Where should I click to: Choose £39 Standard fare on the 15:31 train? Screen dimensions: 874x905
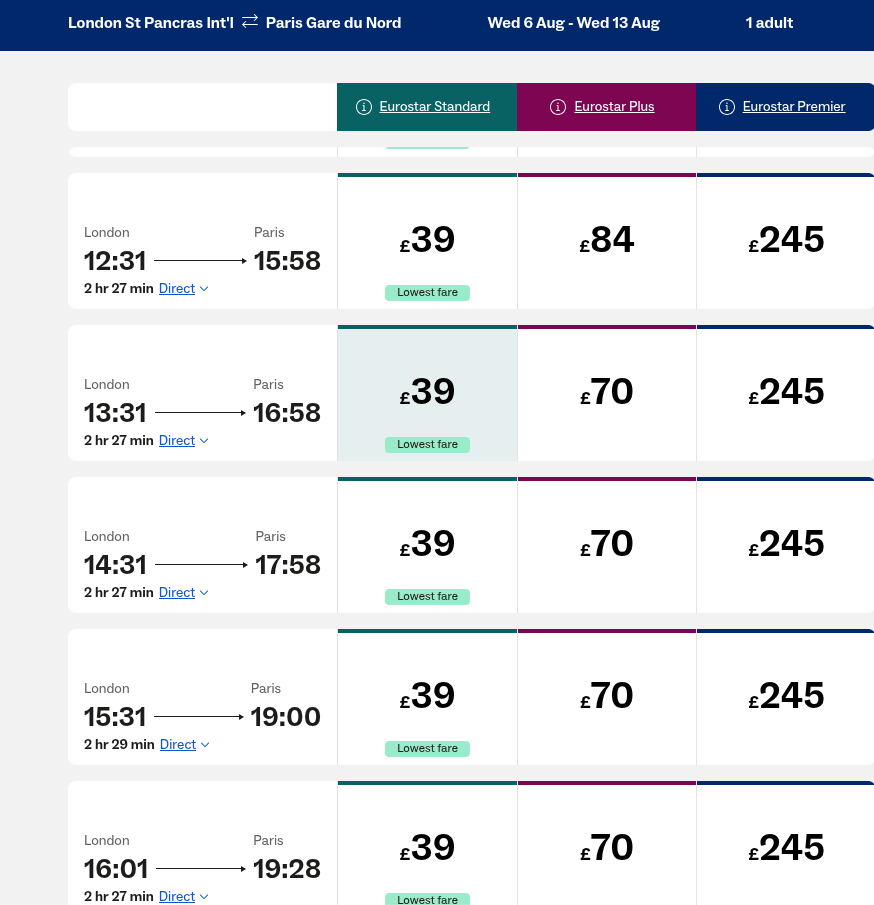427,697
